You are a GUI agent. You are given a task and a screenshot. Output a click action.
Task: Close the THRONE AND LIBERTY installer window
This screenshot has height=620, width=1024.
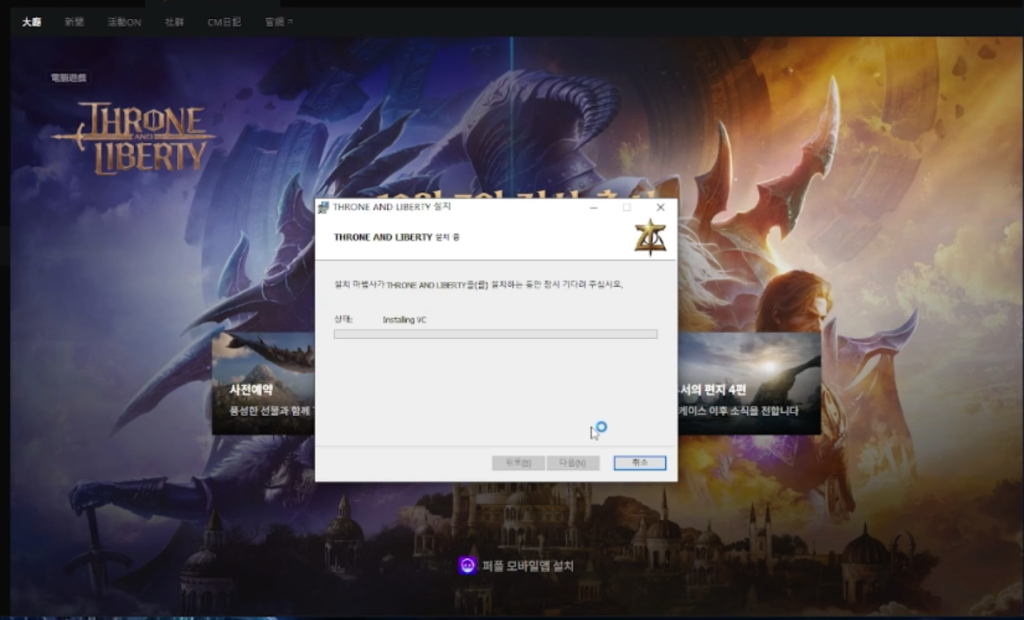pos(661,208)
